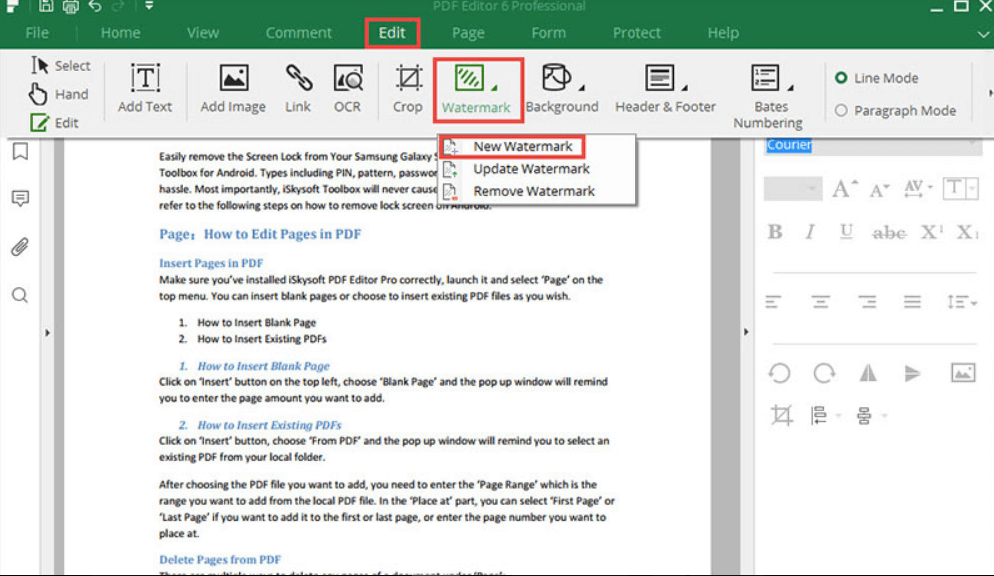This screenshot has height=576, width=994.
Task: Save the document from title bar
Action: (x=46, y=6)
